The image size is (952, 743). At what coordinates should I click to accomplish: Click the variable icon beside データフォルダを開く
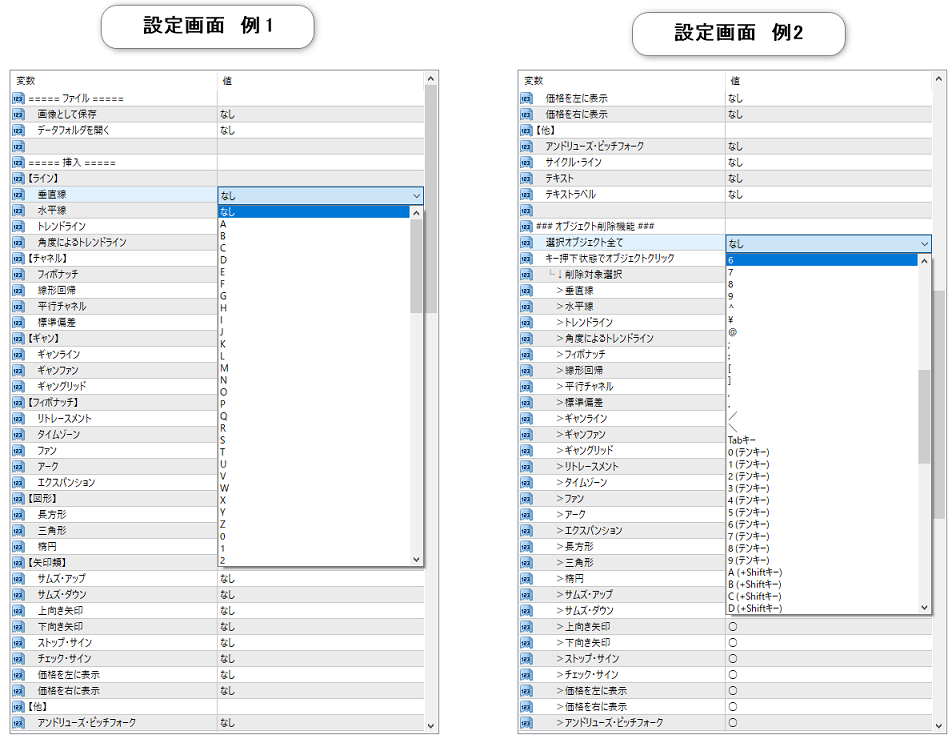coord(18,131)
